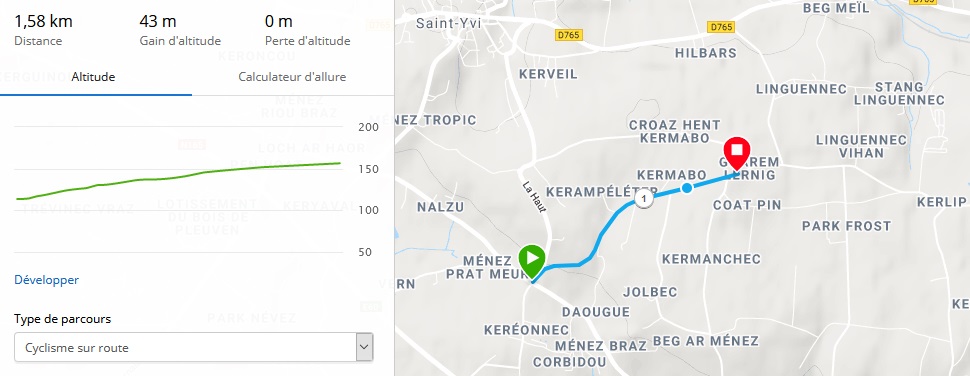Image resolution: width=970 pixels, height=376 pixels.
Task: Expand the chart via Développer link
Action: coord(46,280)
